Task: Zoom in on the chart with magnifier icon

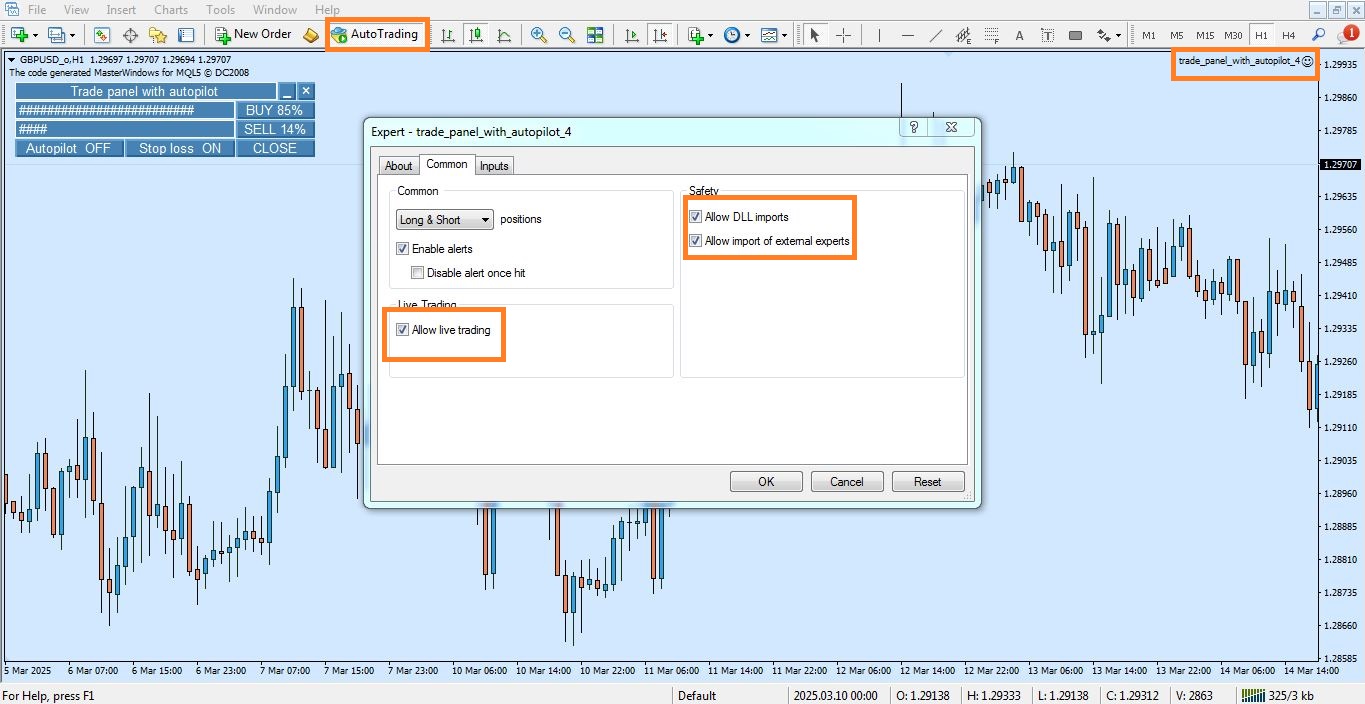Action: tap(537, 34)
